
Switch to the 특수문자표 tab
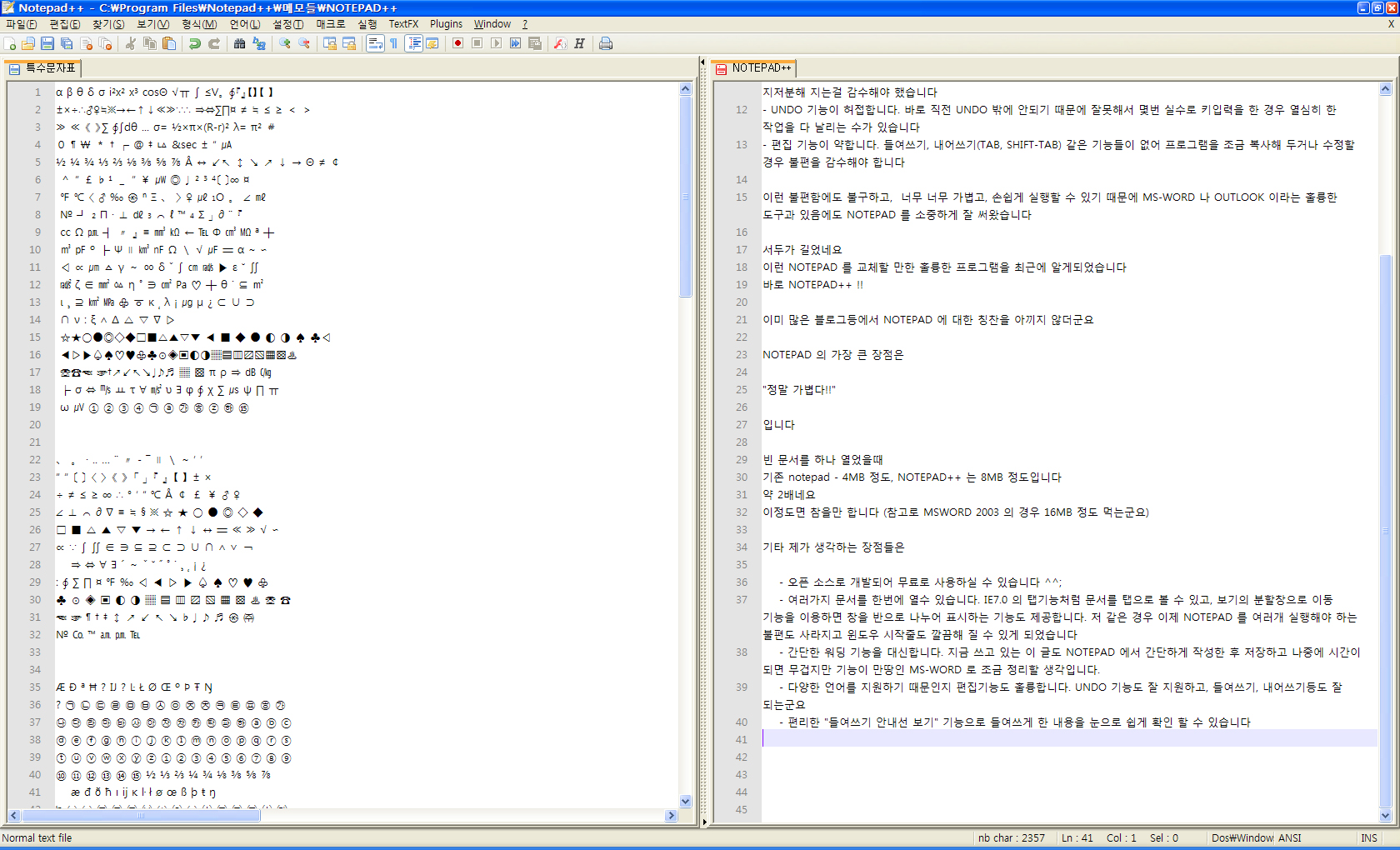(x=42, y=68)
